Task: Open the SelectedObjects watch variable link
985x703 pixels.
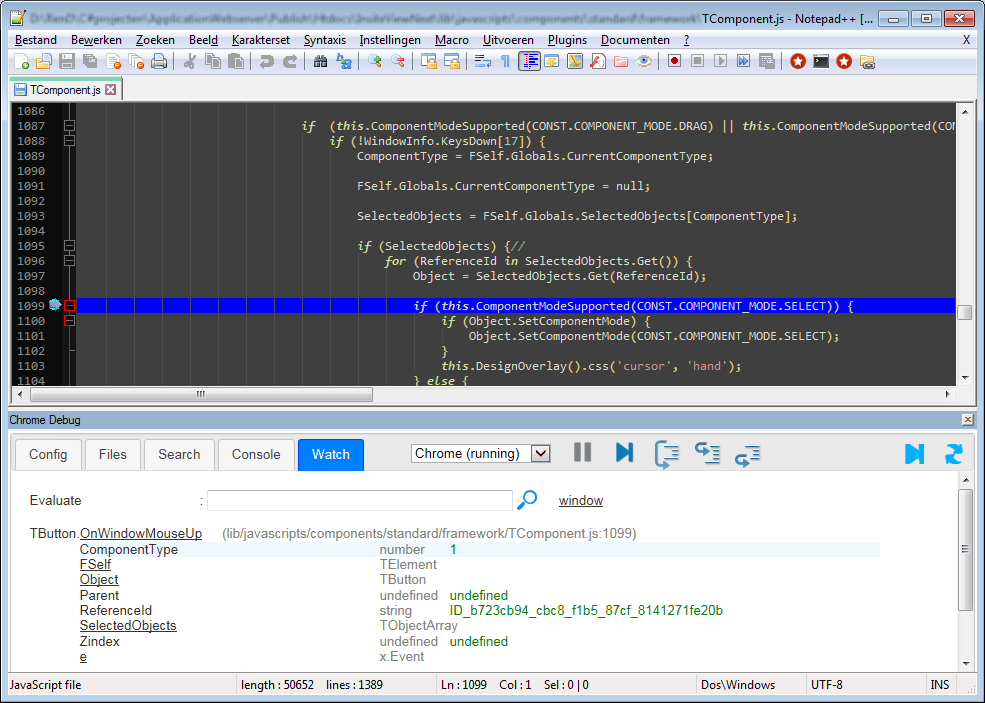Action: pos(128,626)
